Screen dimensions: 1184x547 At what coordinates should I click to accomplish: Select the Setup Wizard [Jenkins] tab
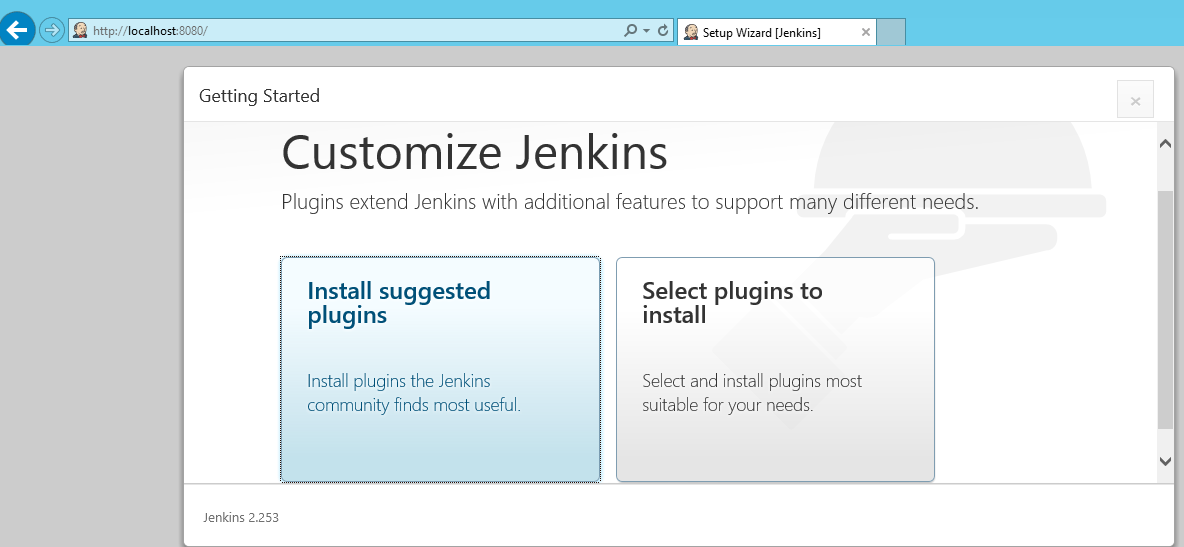[776, 32]
